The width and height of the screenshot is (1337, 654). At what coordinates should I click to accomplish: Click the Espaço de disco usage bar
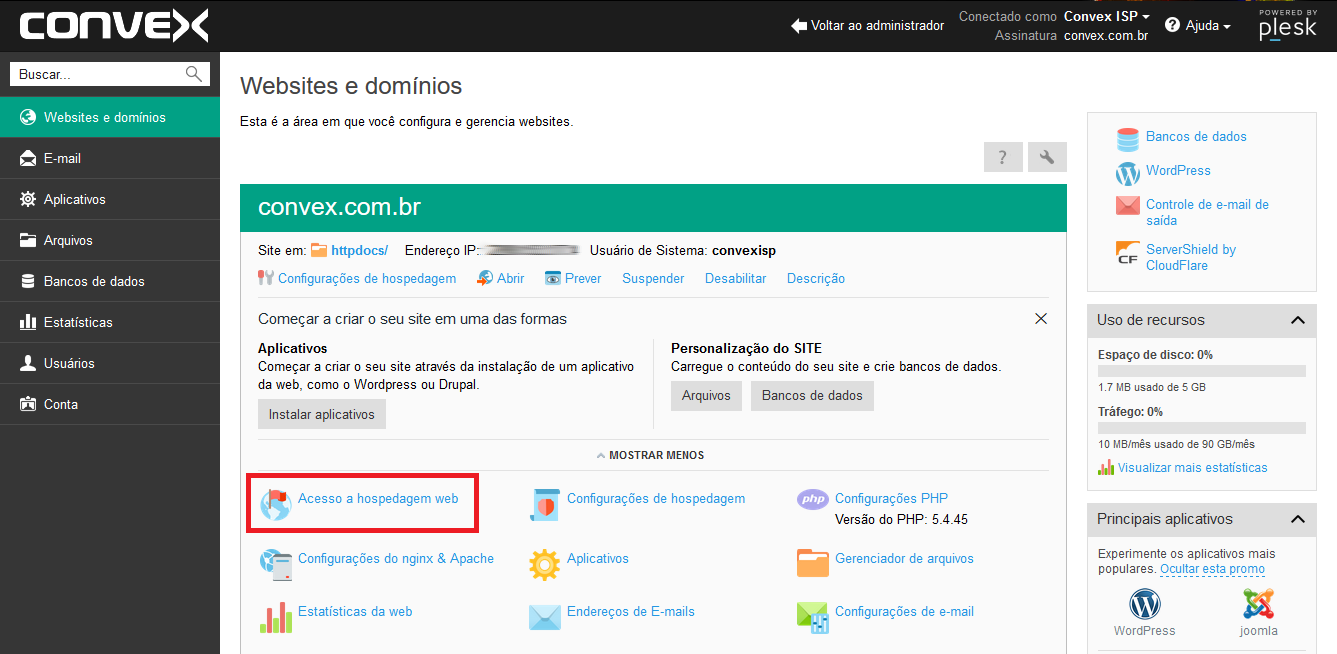pyautogui.click(x=1201, y=371)
